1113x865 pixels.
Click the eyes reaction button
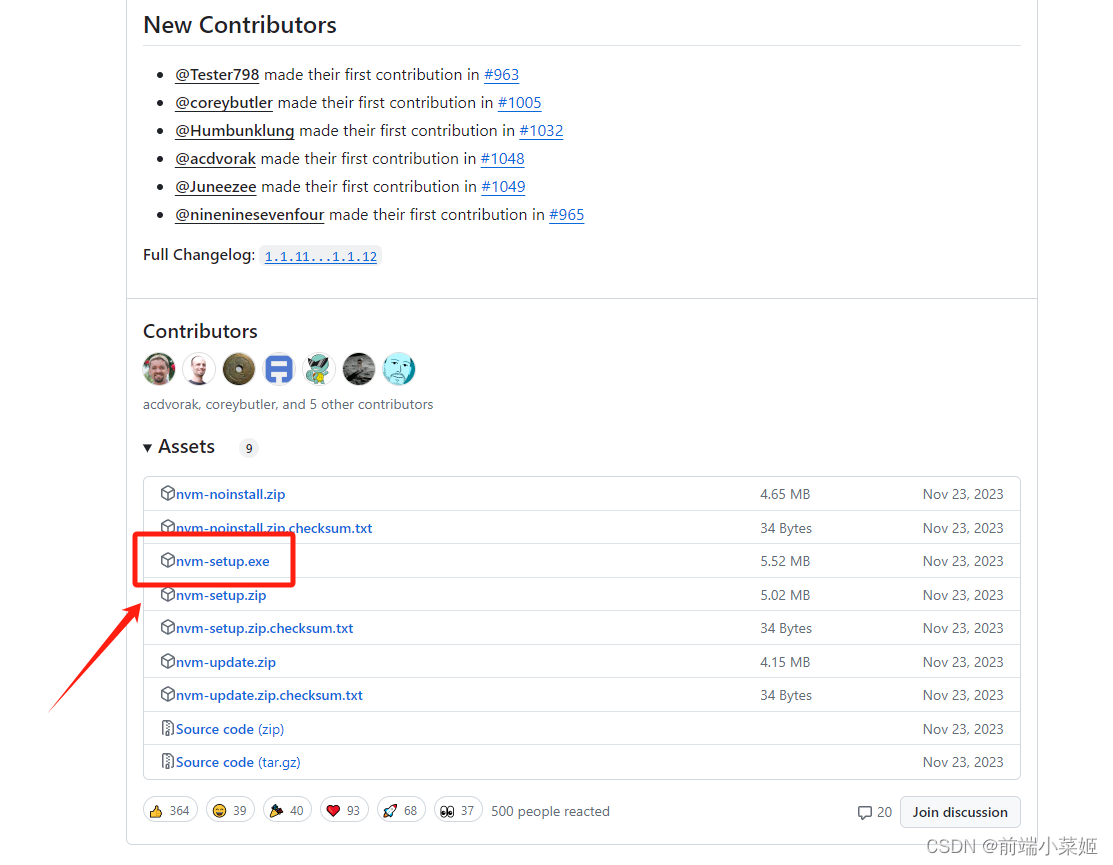click(458, 810)
